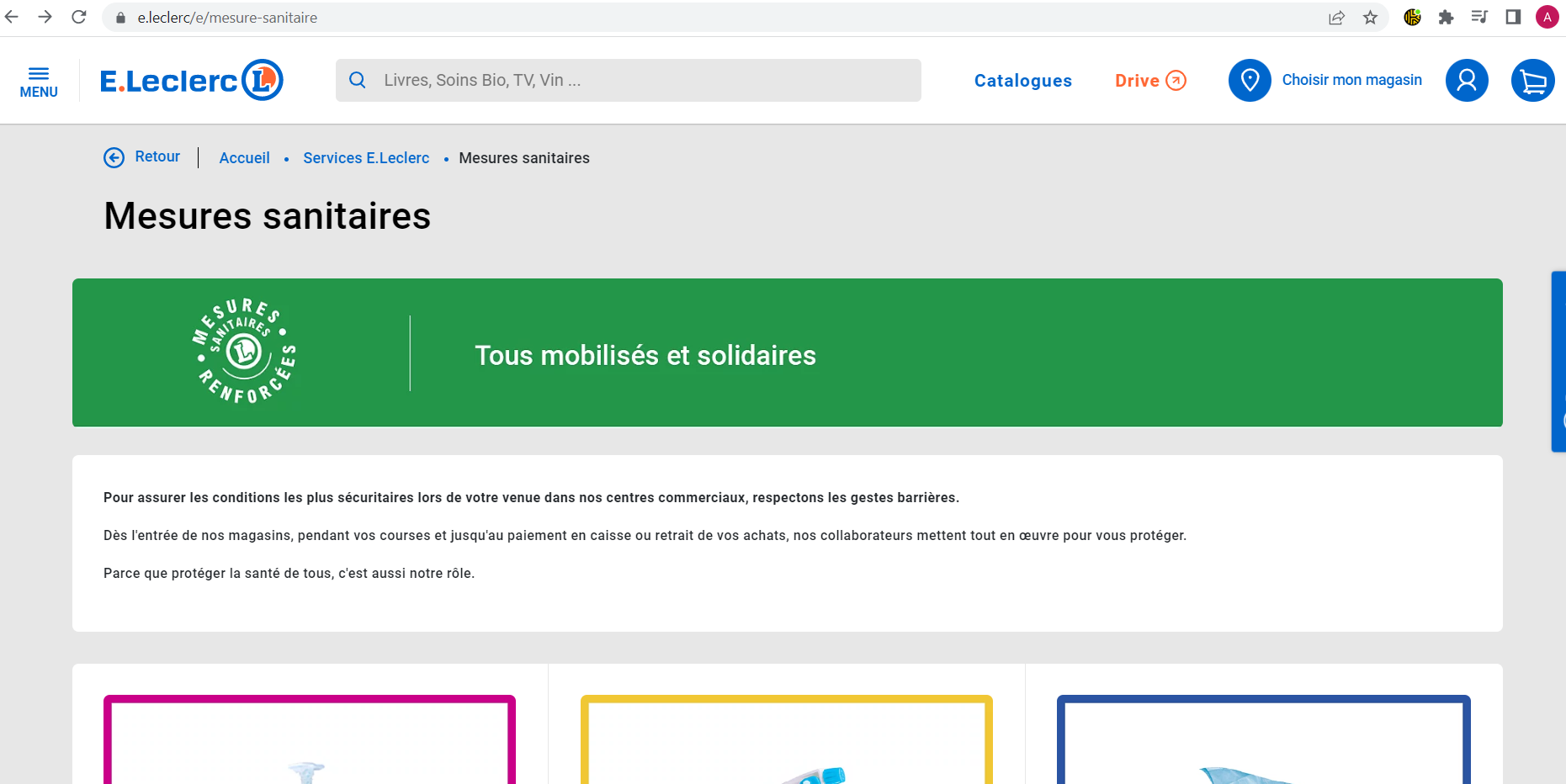Click the Retour back arrow

[114, 157]
